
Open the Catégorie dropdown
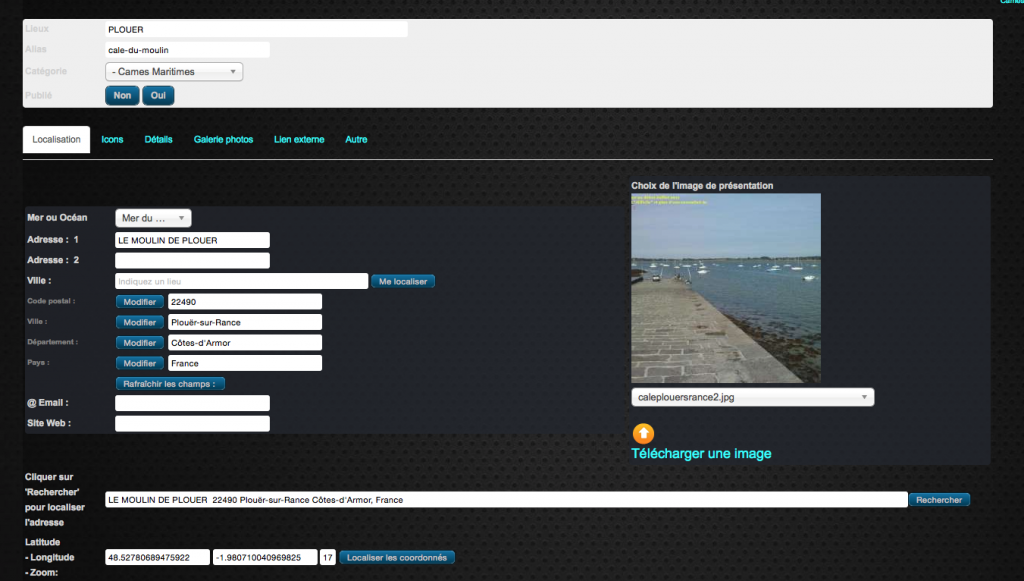(174, 72)
